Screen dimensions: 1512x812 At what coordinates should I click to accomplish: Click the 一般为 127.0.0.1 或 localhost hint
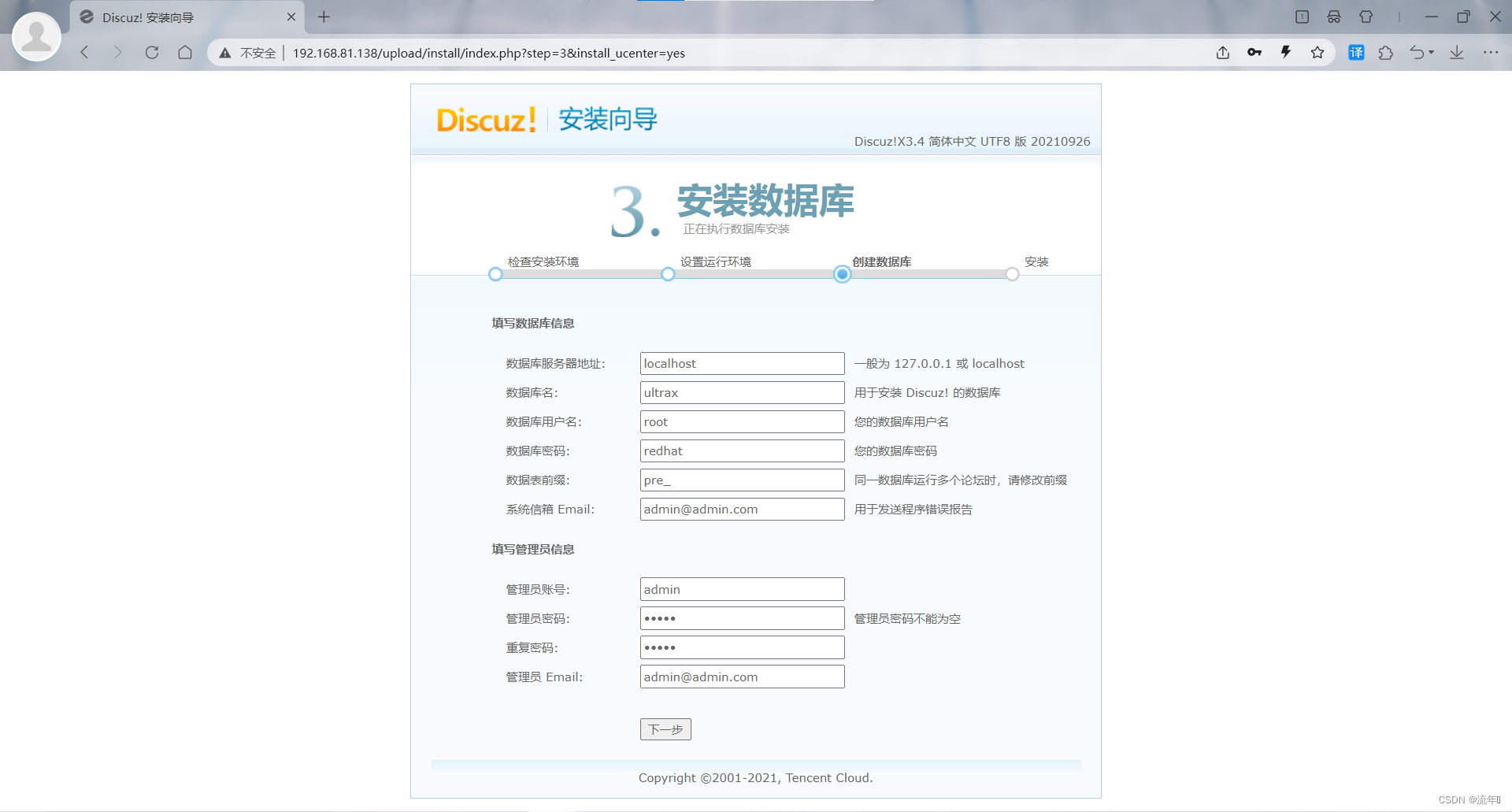939,364
